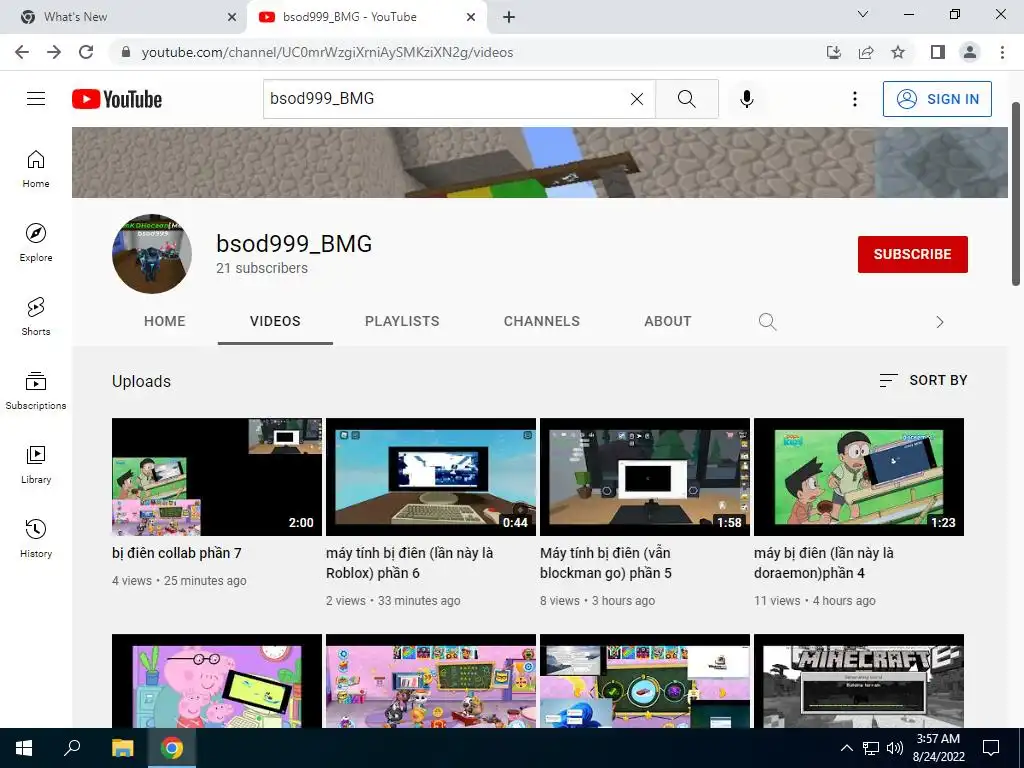Open Library in sidebar
This screenshot has height=768, width=1024.
[x=36, y=464]
